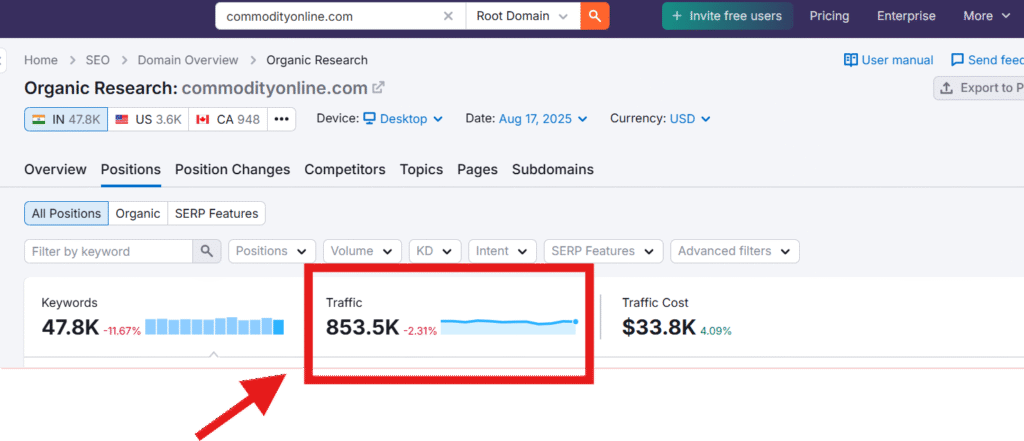Viewport: 1024px width, 441px height.
Task: Open the Intent filter dropdown
Action: click(502, 252)
